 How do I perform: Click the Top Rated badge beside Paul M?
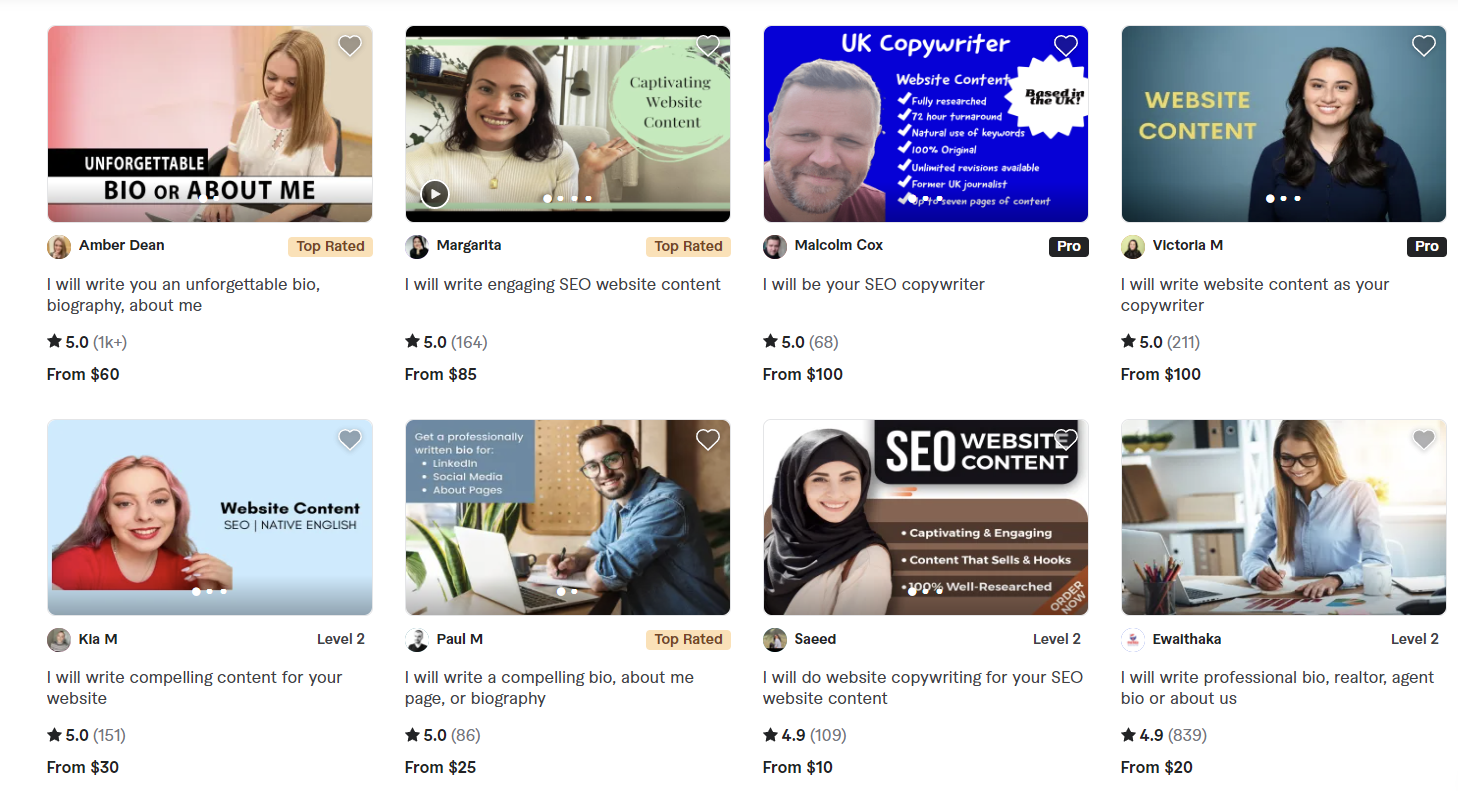688,640
